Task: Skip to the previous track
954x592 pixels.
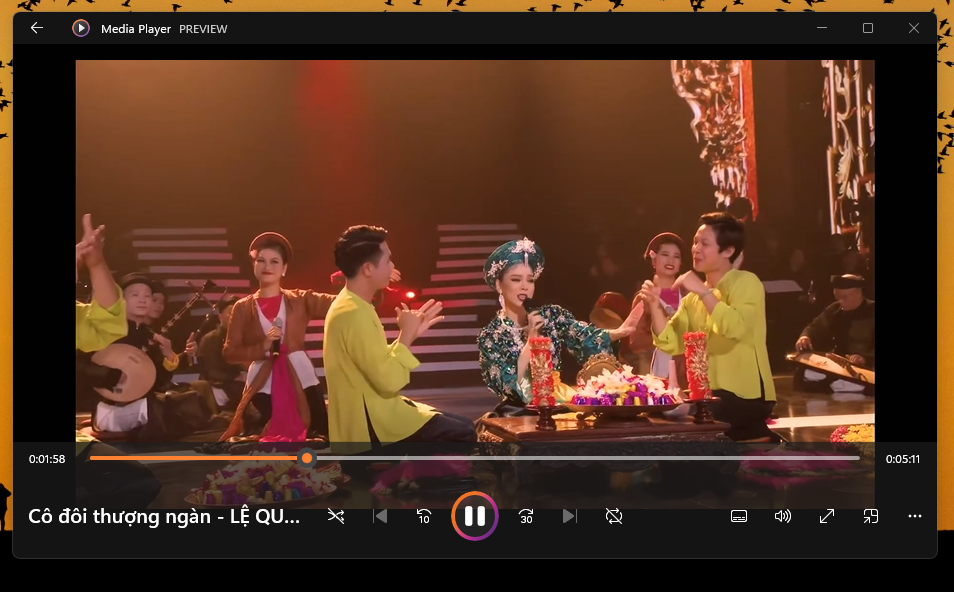Action: point(380,517)
